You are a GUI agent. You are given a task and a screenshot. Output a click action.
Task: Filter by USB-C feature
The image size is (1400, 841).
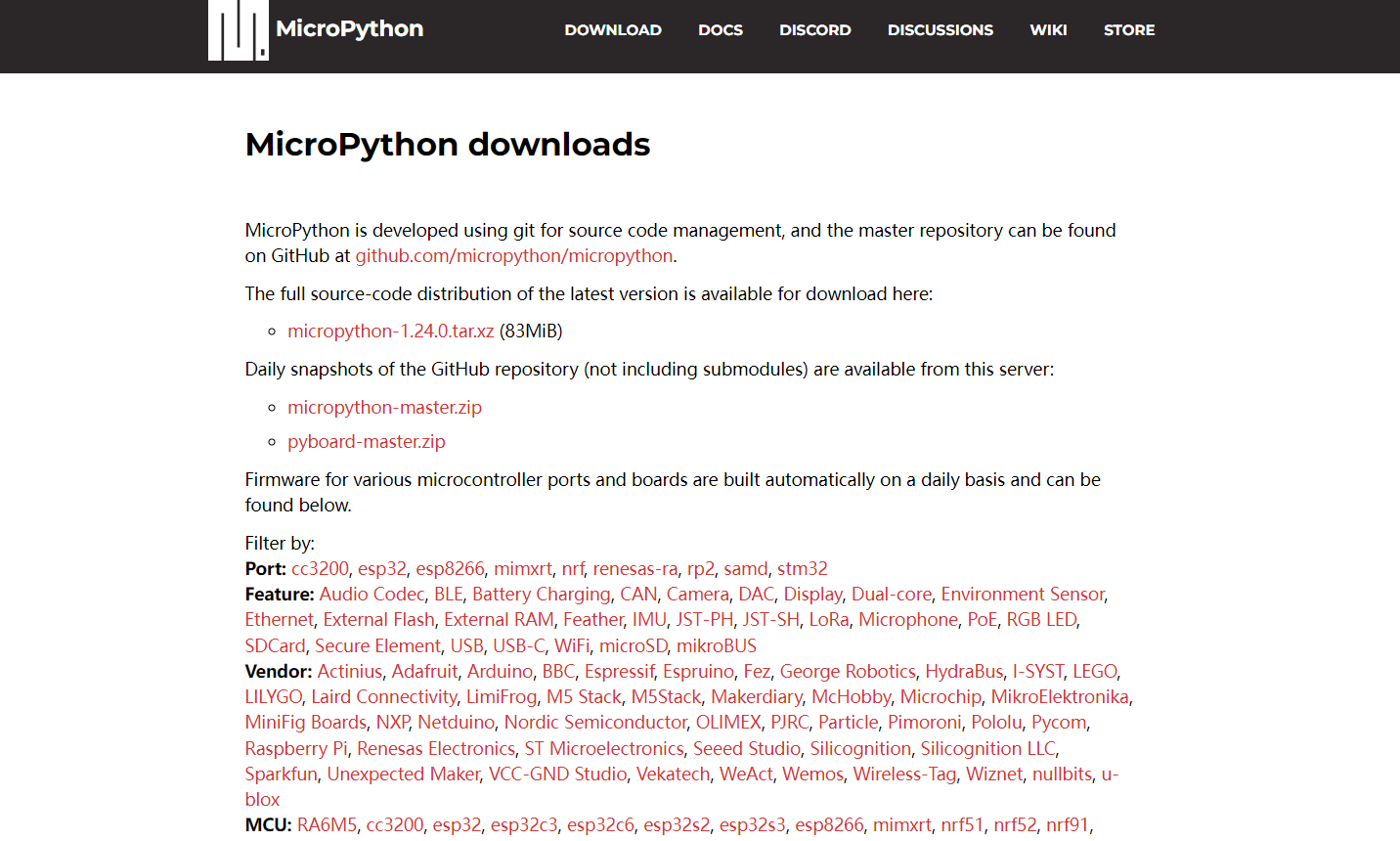click(519, 646)
